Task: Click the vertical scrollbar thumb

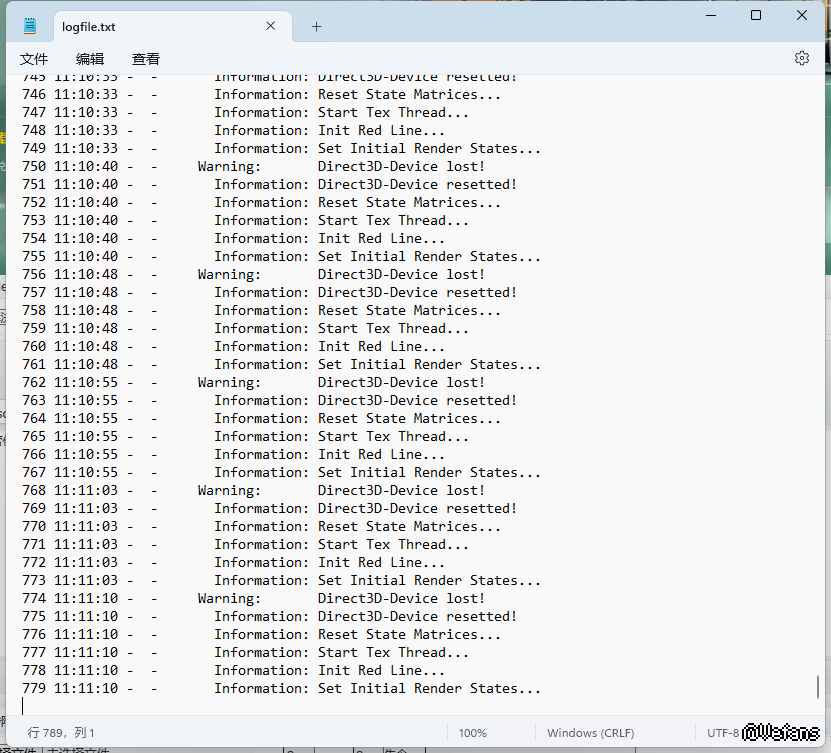Action: point(817,687)
